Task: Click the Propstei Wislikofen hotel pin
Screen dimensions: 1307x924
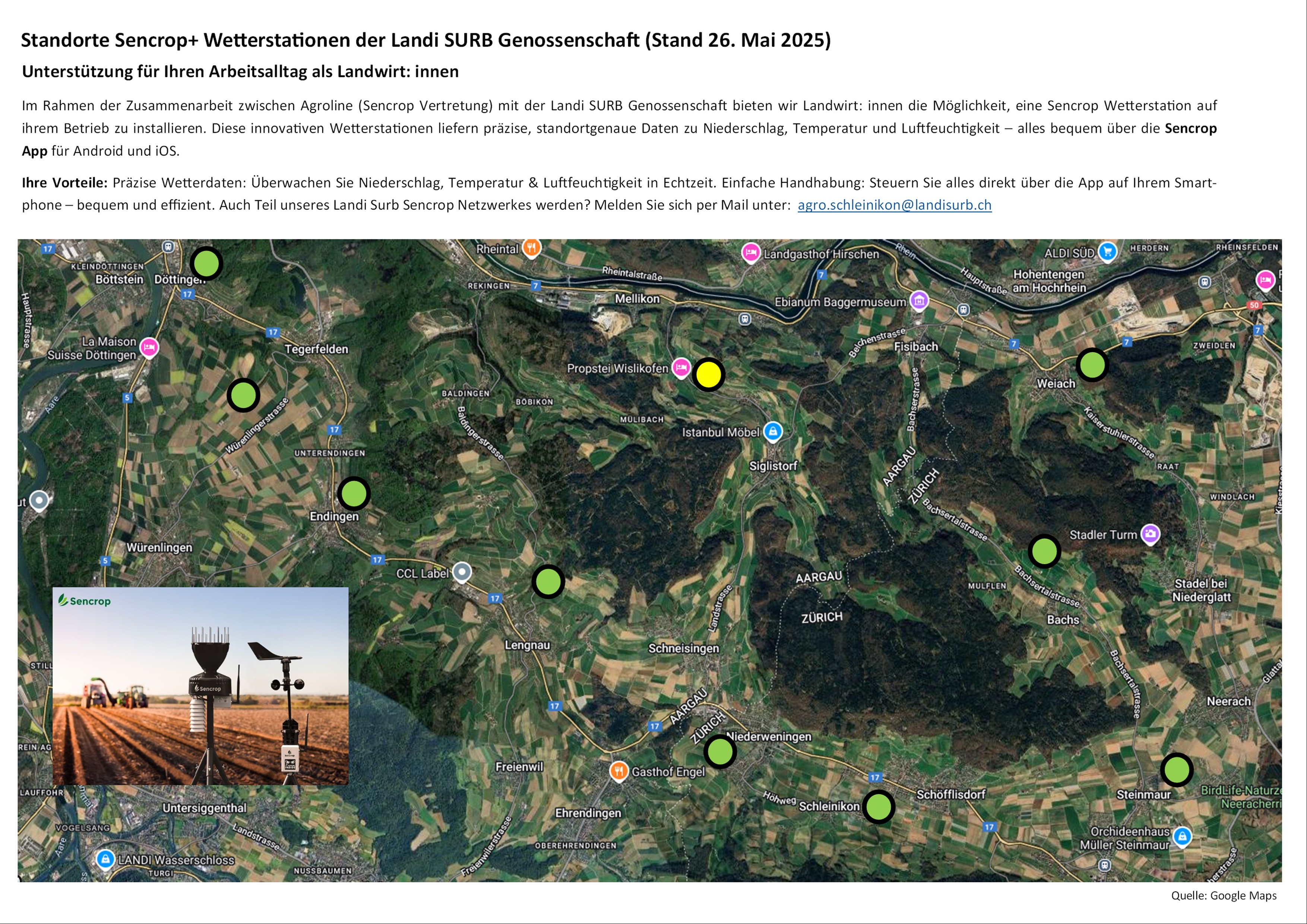Action: click(681, 368)
